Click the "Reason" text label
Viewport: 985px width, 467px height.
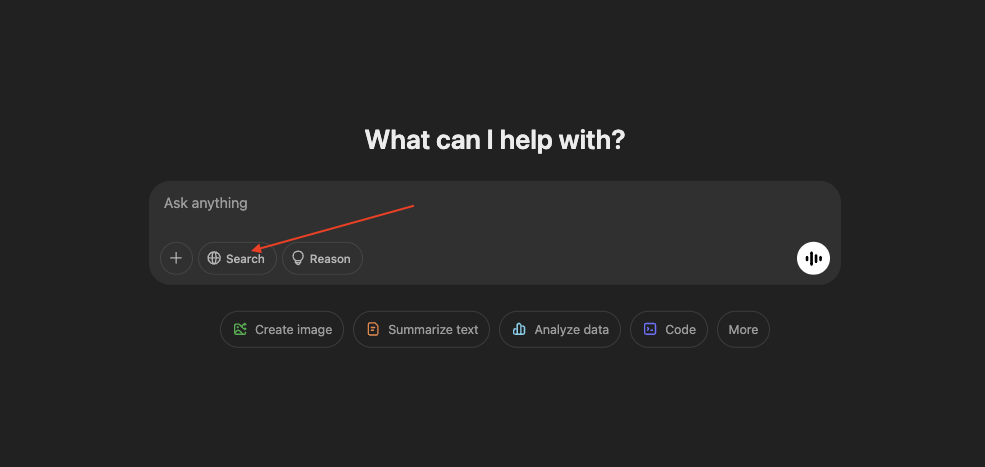point(330,259)
